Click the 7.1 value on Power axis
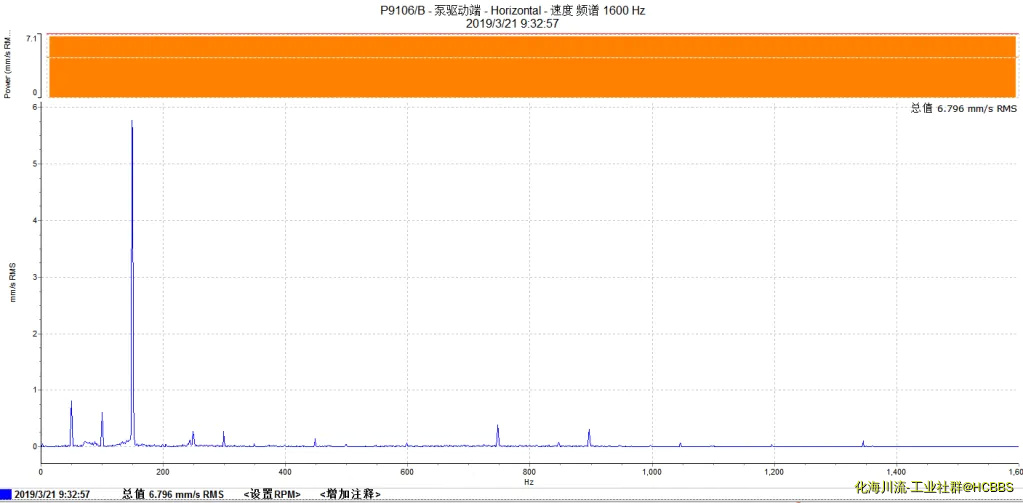Screen dimensions: 1023x503 33,38
